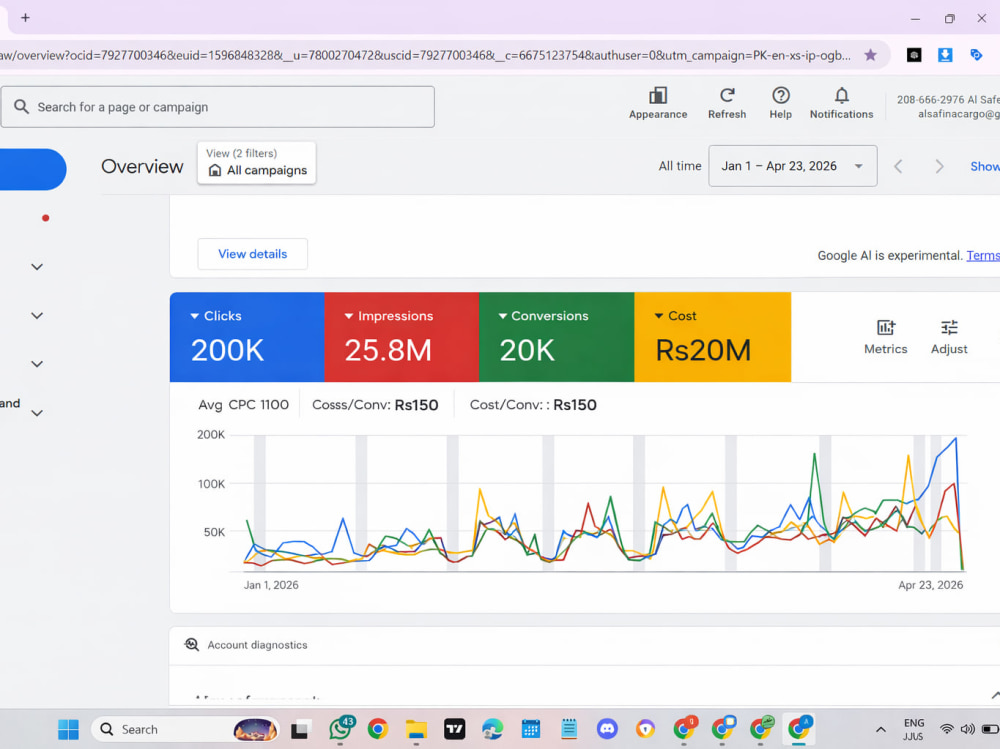Click the dark square extension icon in browser toolbar
The width and height of the screenshot is (1000, 749).
[914, 55]
